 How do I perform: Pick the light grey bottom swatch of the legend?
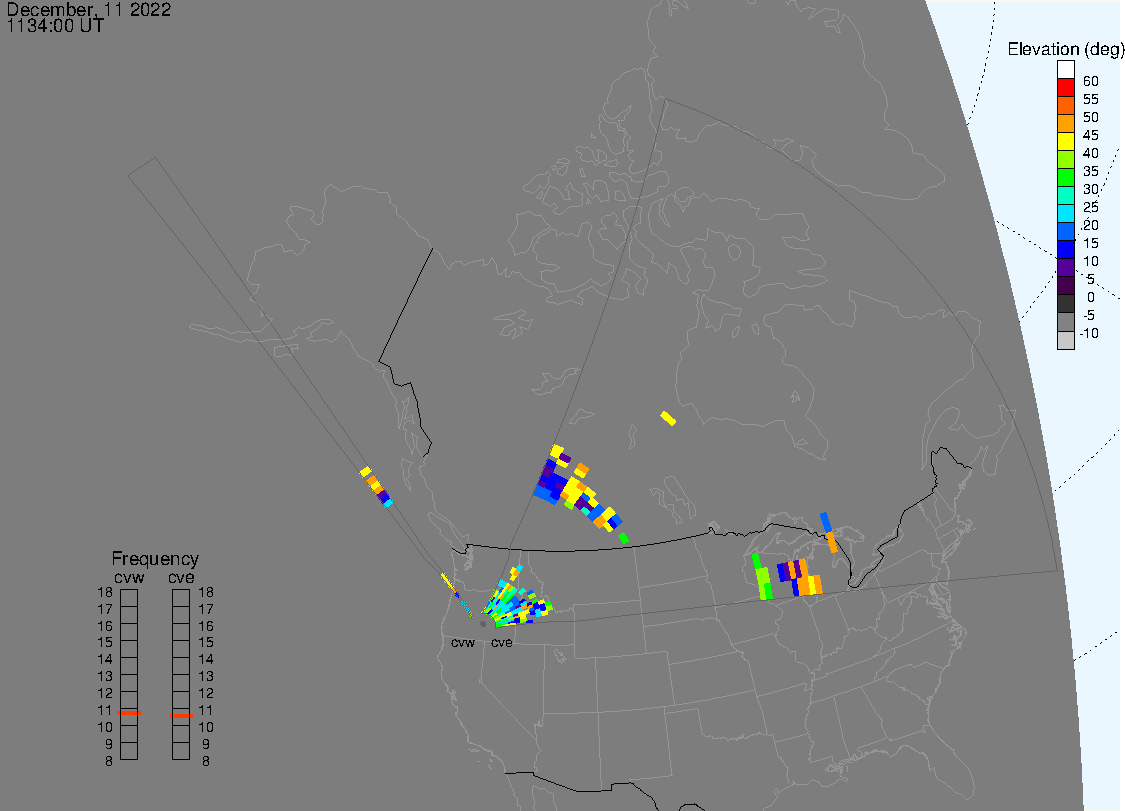[1065, 339]
